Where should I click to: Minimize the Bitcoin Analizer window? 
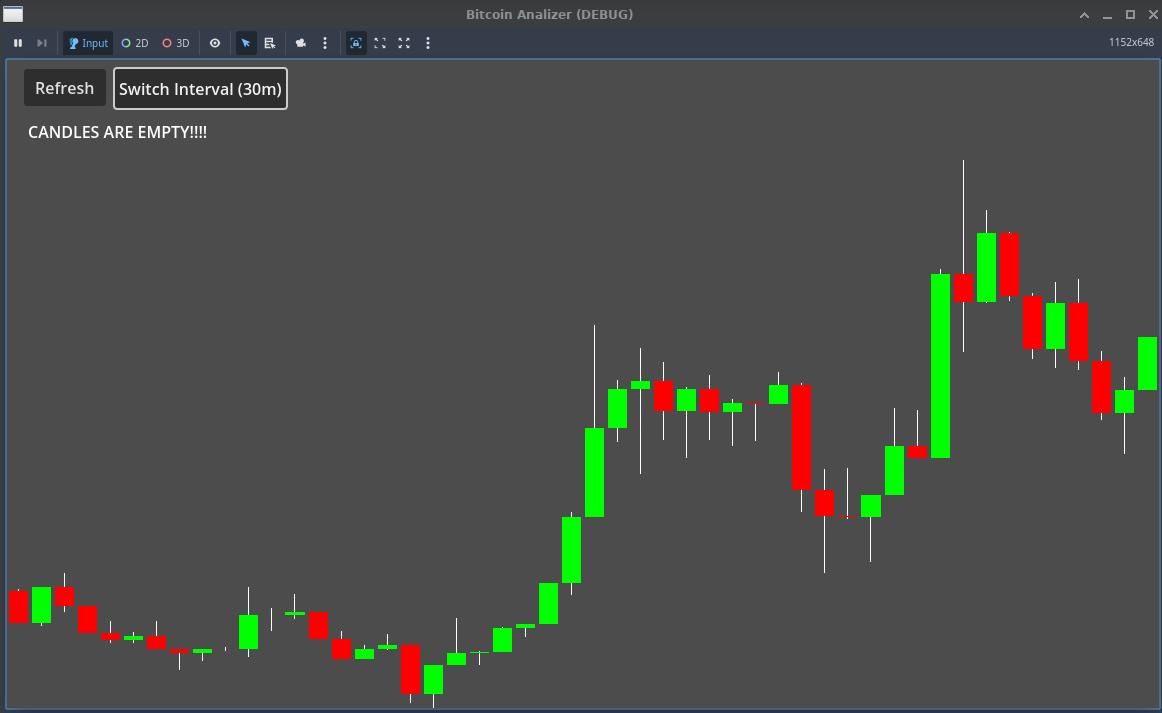[x=1107, y=15]
